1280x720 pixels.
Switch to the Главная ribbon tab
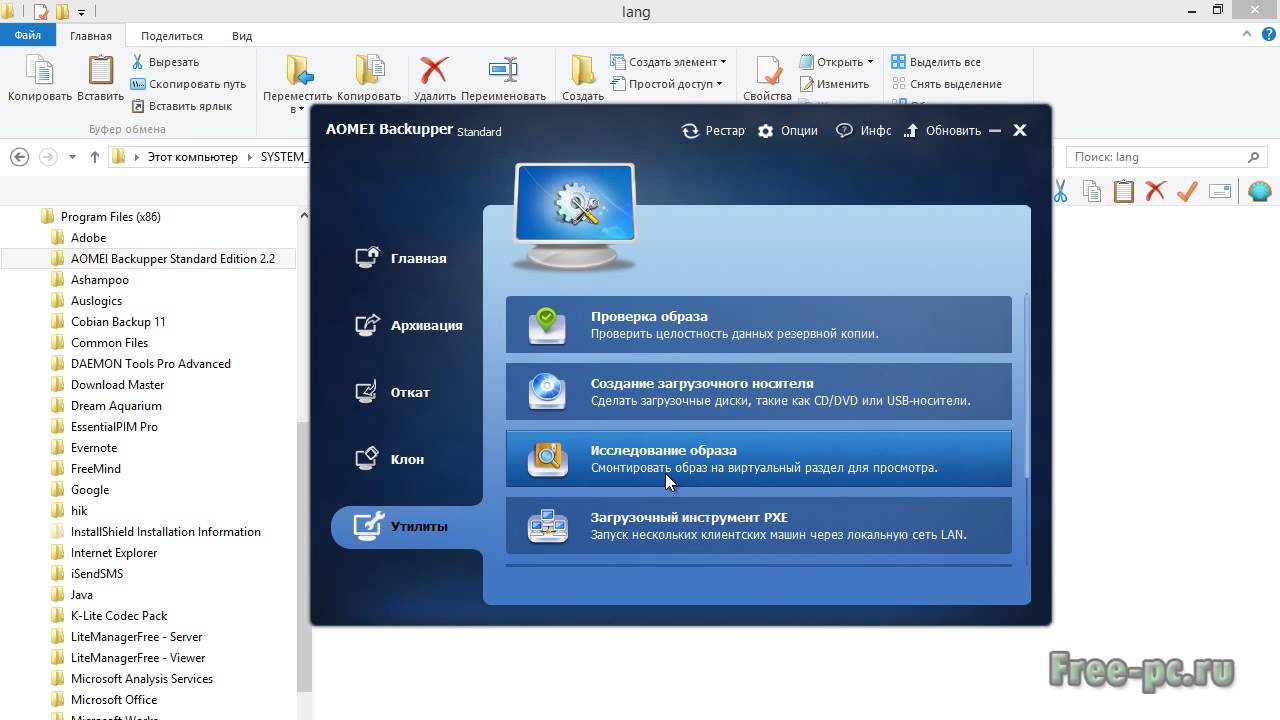[91, 35]
